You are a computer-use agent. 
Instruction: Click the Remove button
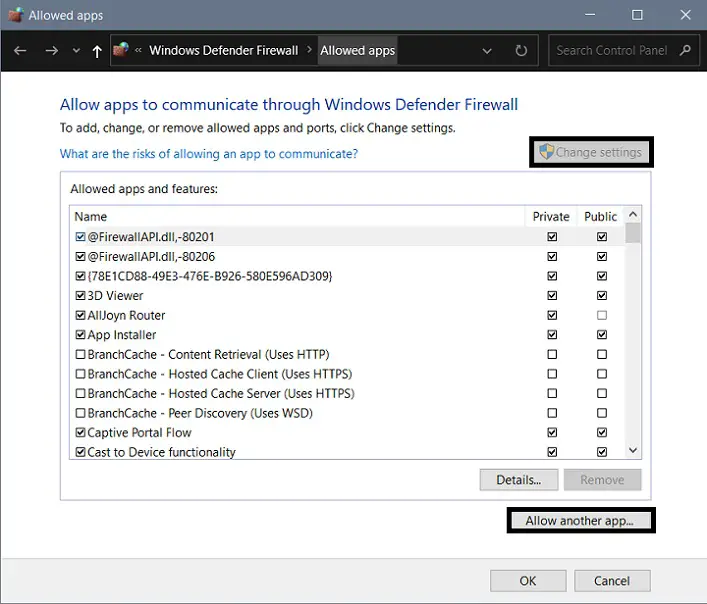click(602, 480)
